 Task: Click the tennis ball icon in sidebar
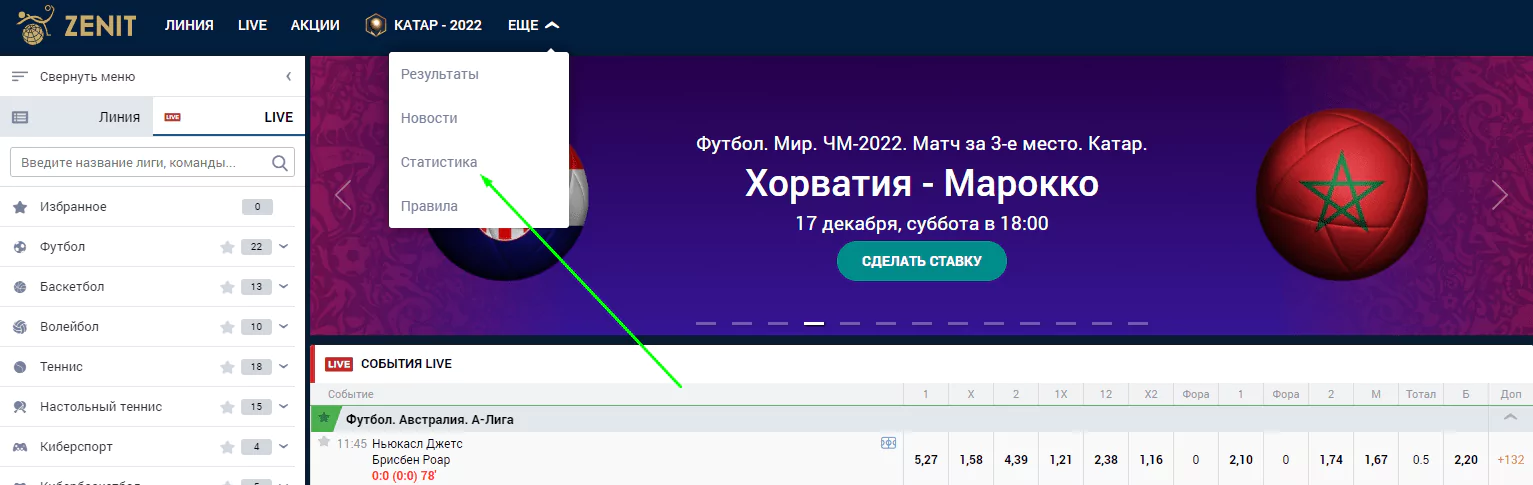[20, 367]
